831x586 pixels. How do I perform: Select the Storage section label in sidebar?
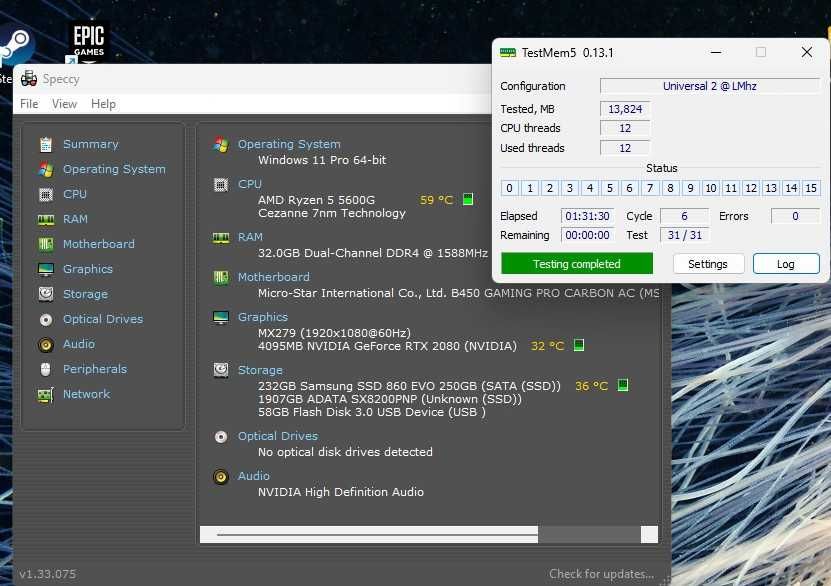point(85,294)
